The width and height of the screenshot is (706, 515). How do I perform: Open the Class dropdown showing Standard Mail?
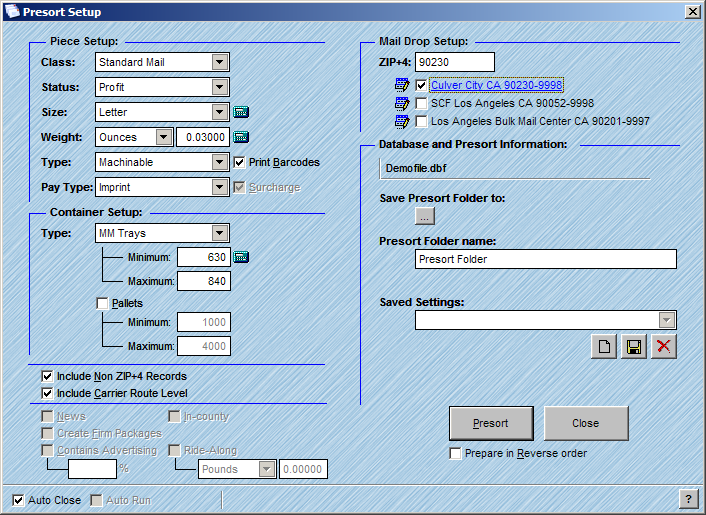coord(220,62)
